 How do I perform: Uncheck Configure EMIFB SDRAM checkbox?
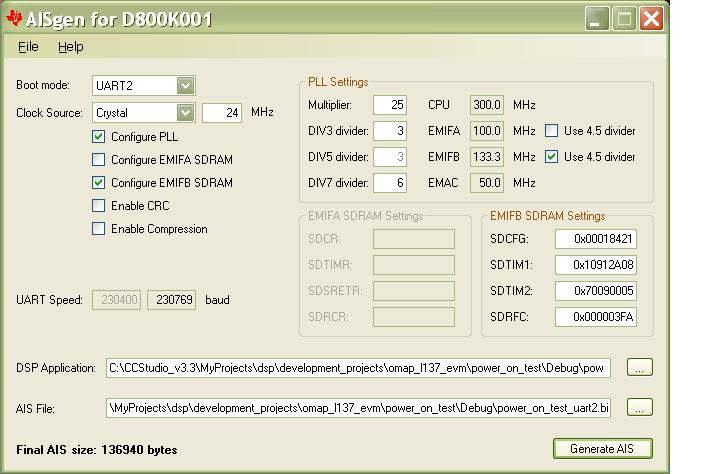pyautogui.click(x=98, y=183)
